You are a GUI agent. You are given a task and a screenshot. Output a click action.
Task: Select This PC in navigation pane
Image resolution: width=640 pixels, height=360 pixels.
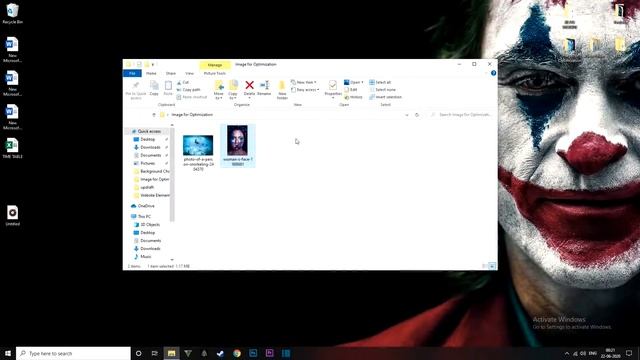(x=141, y=216)
